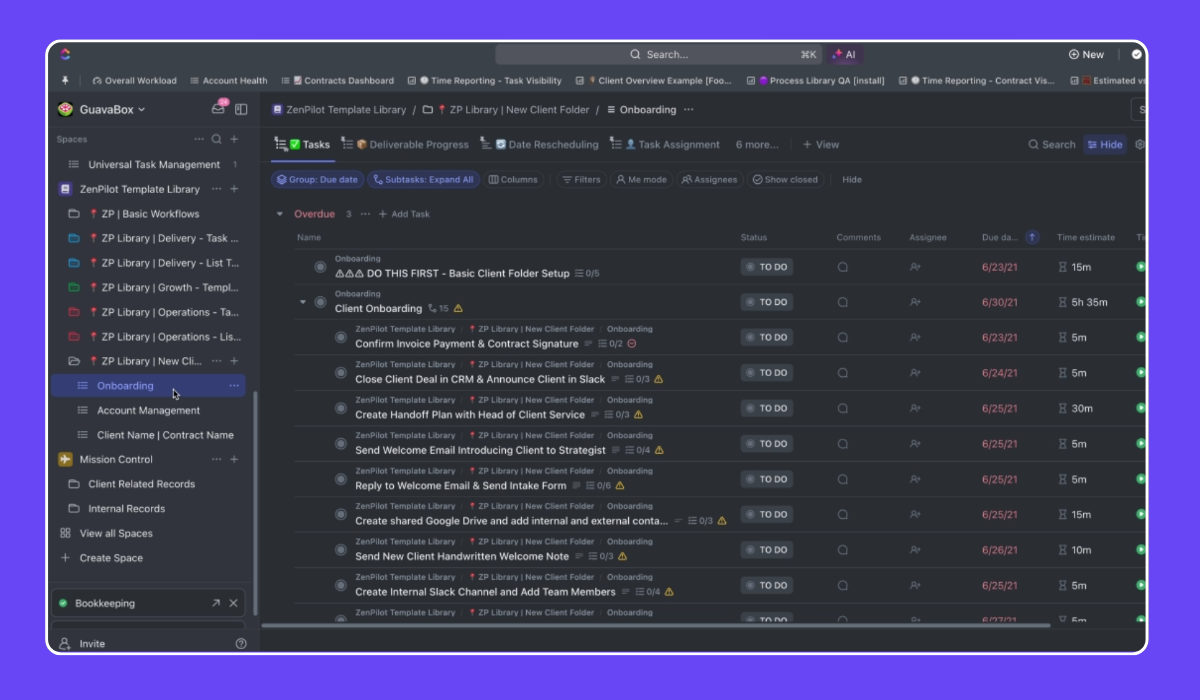Expand the Bookkeeping panel arrow icon
This screenshot has width=1200, height=700.
click(x=215, y=604)
